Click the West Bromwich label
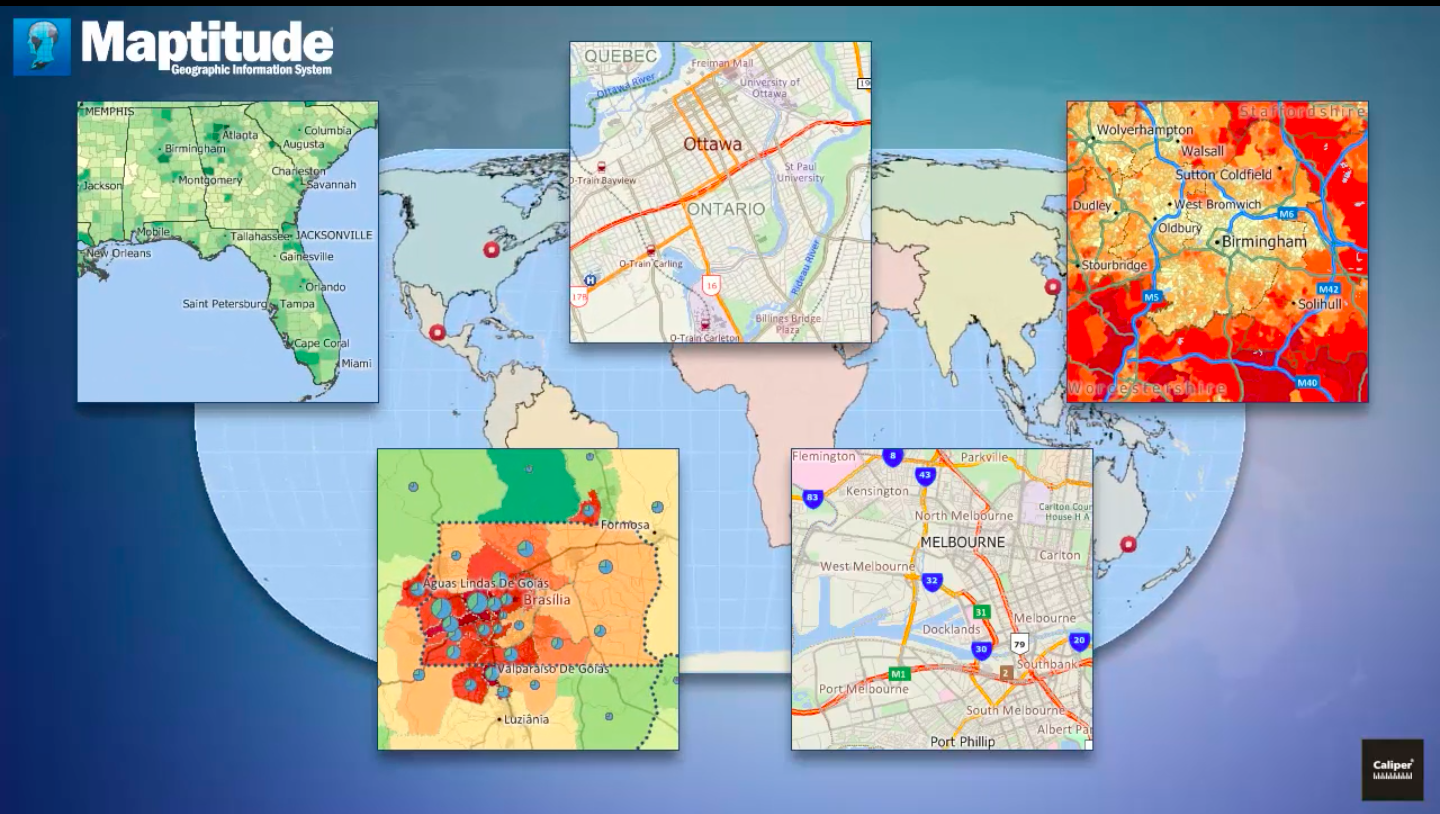 coord(1218,204)
